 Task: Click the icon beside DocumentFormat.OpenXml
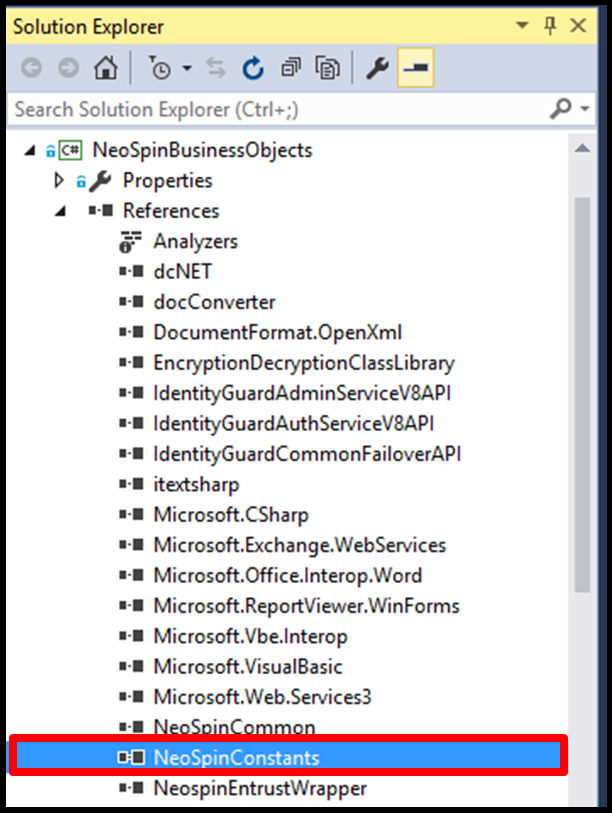click(x=131, y=332)
